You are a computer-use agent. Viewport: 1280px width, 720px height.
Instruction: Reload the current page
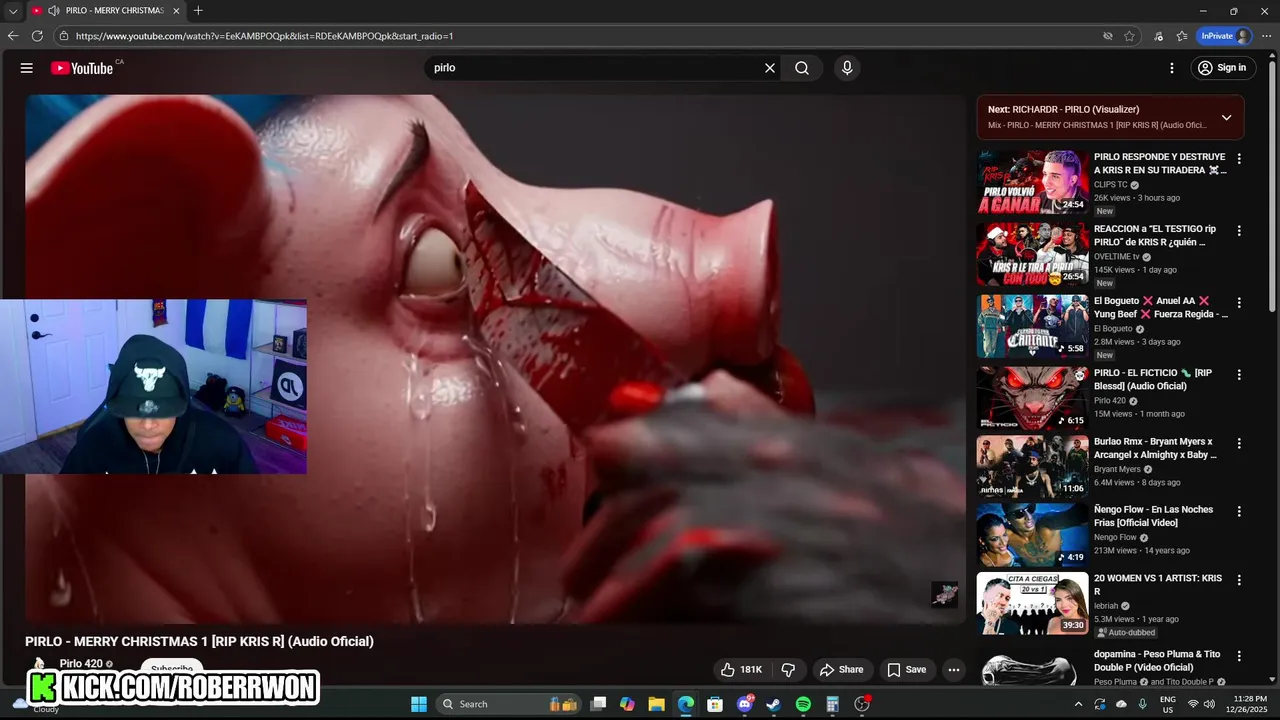[37, 36]
